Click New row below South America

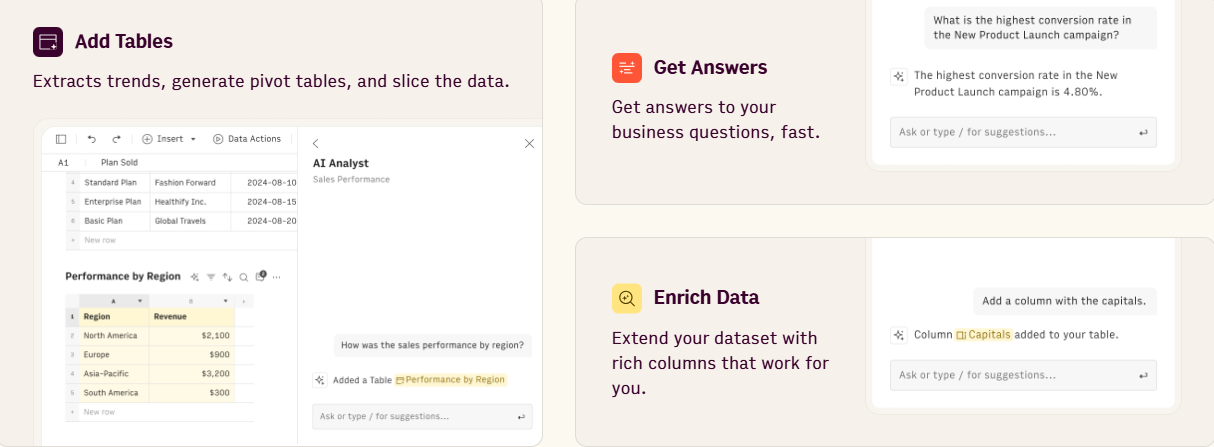click(x=98, y=412)
